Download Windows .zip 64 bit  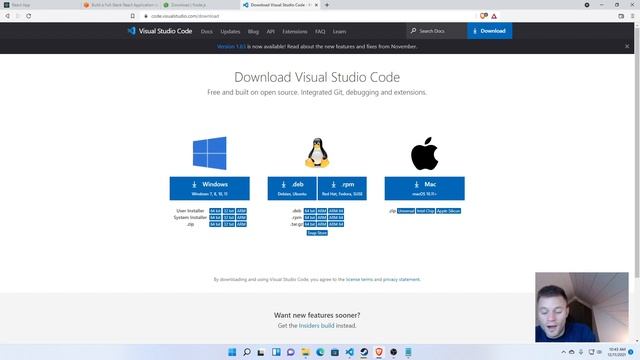tap(215, 224)
